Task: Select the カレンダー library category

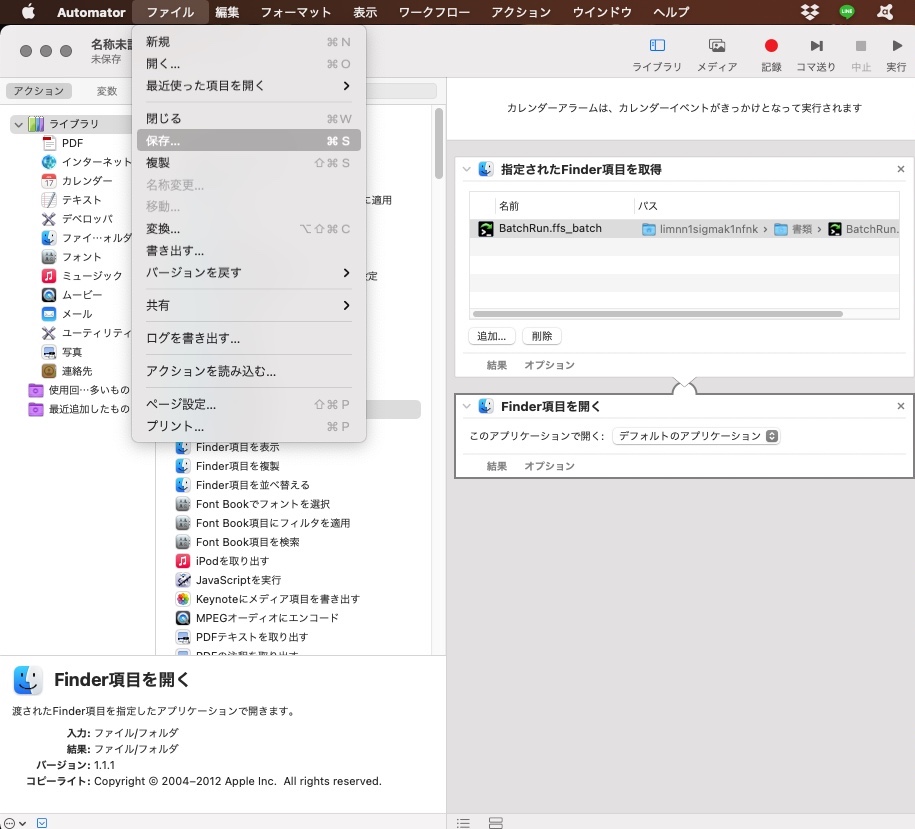Action: [x=76, y=181]
